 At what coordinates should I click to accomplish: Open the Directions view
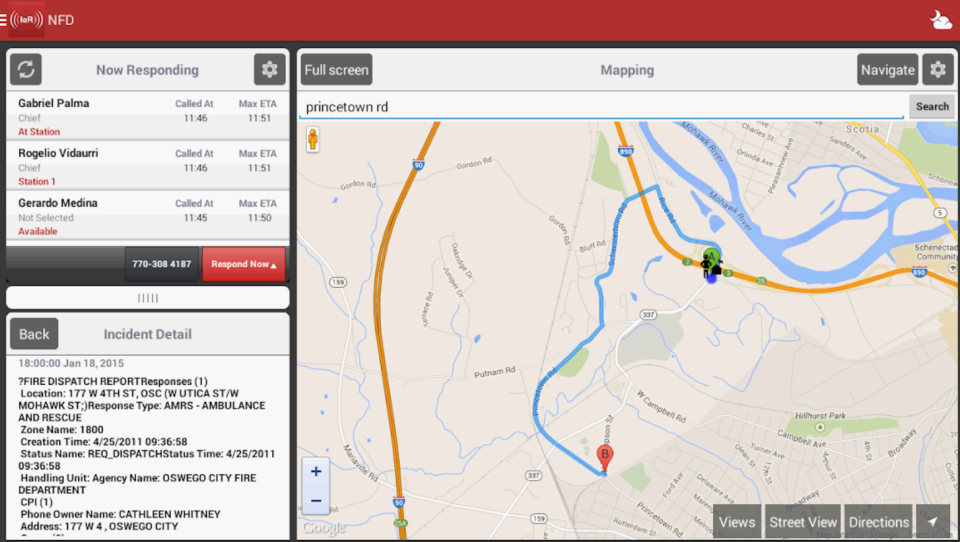[879, 522]
